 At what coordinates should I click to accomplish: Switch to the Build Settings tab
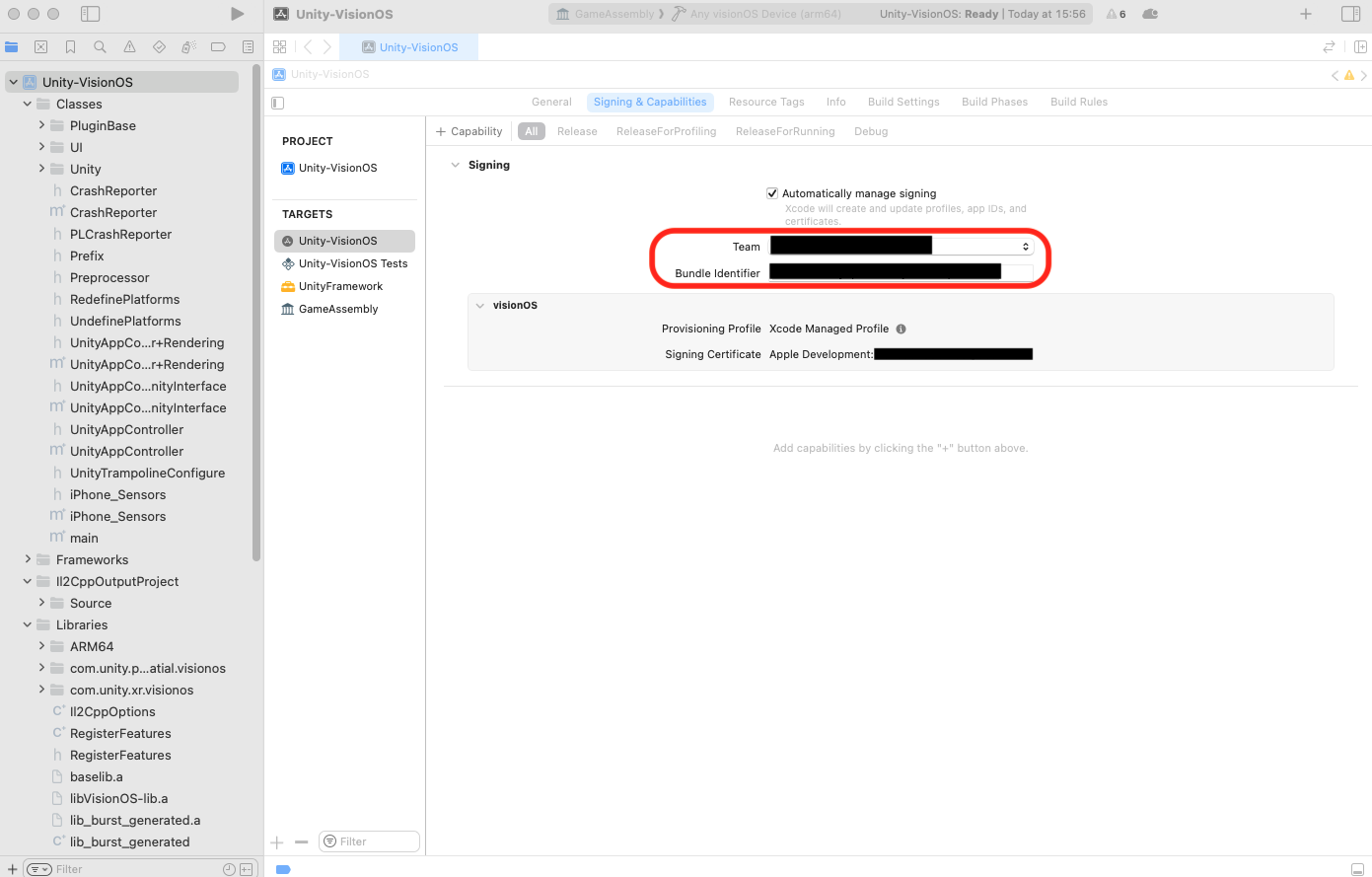coord(903,102)
